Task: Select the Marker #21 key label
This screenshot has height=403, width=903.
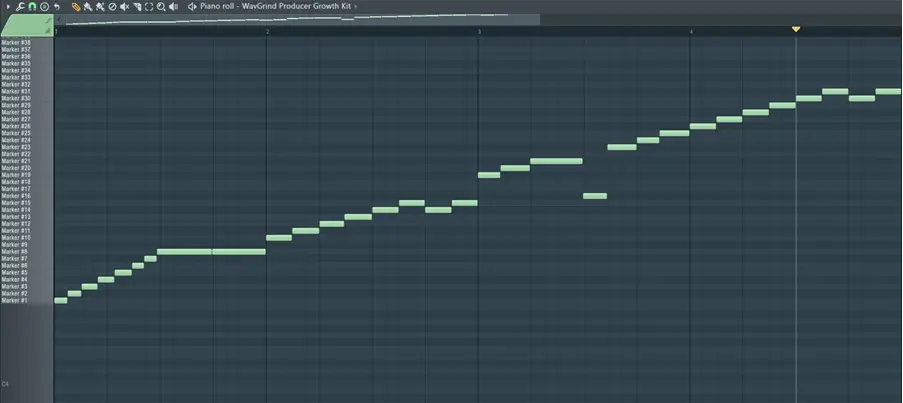Action: 16,161
